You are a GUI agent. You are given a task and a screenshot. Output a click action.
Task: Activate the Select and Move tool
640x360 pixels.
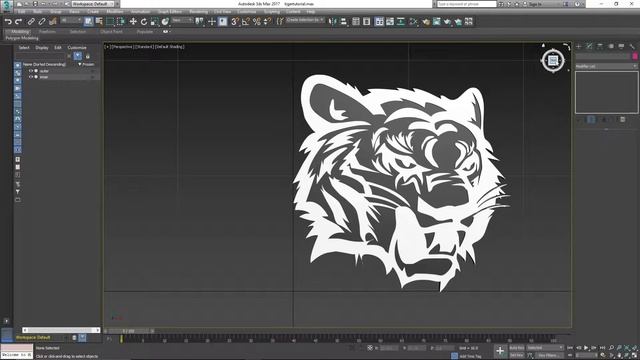pos(133,22)
